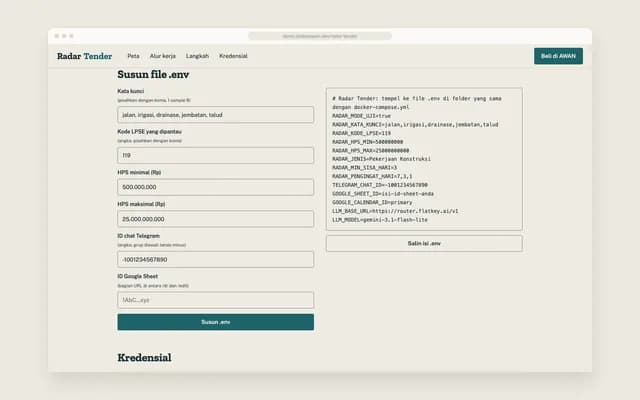Image resolution: width=640 pixels, height=400 pixels.
Task: Focus the ID Google Sheet field
Action: [x=216, y=300]
